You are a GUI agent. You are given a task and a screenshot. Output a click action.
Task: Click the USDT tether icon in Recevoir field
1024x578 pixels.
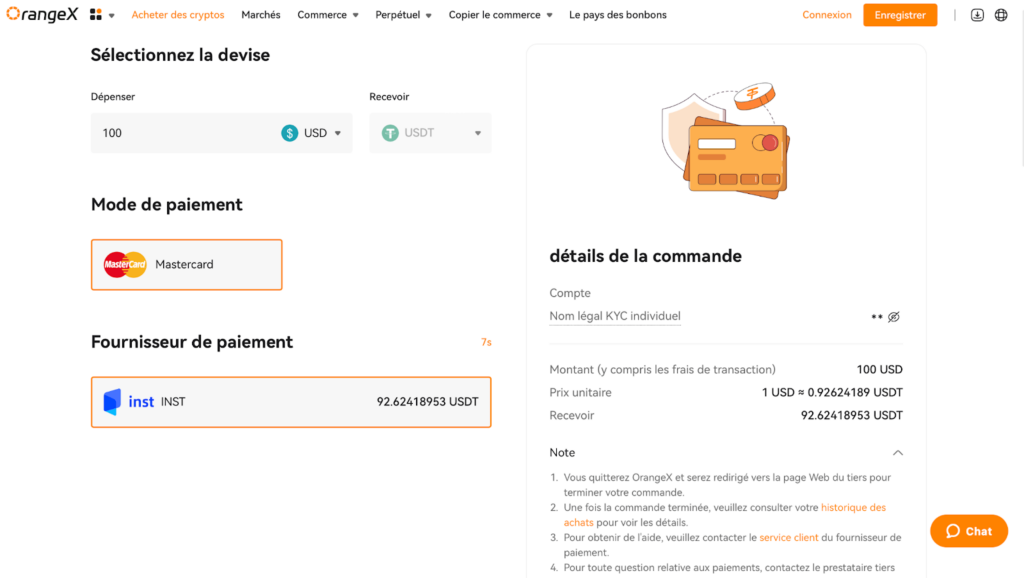click(x=390, y=132)
